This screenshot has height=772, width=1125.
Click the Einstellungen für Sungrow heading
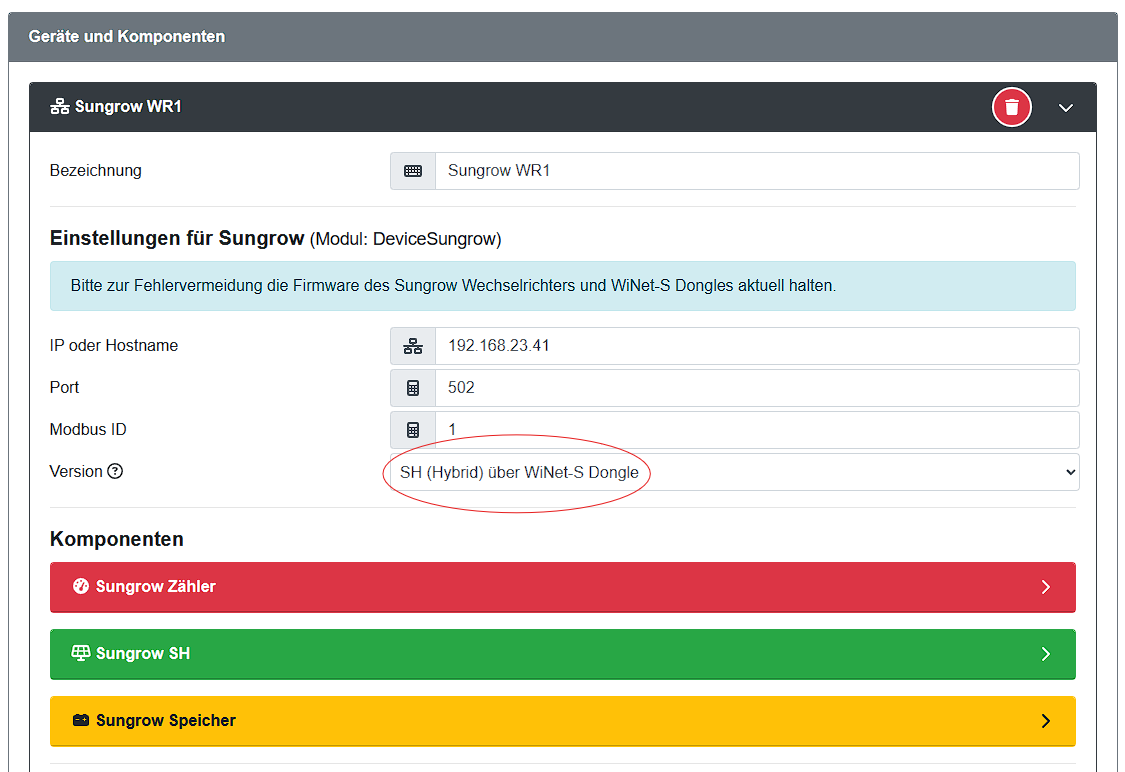click(275, 238)
